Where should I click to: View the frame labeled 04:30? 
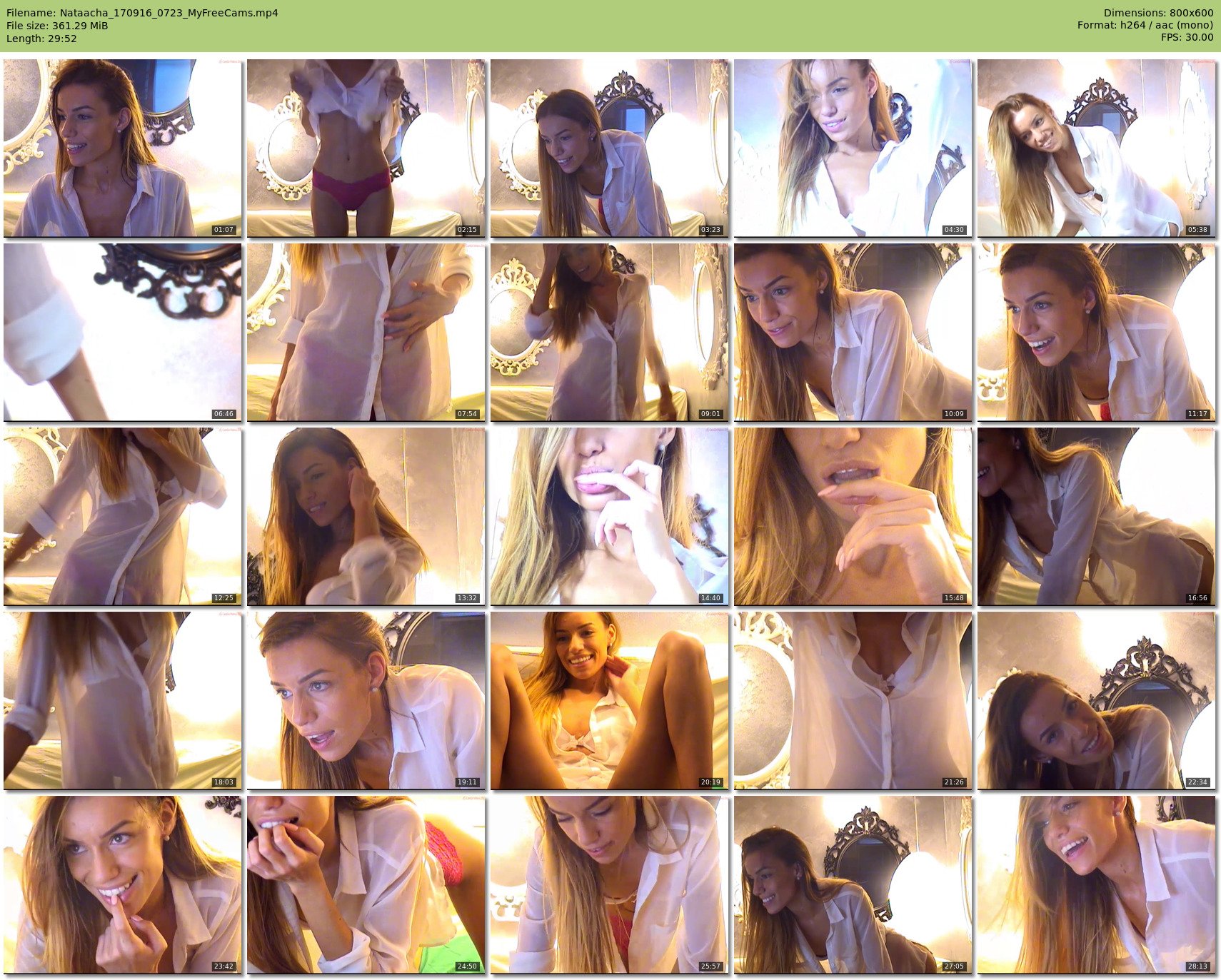(853, 148)
